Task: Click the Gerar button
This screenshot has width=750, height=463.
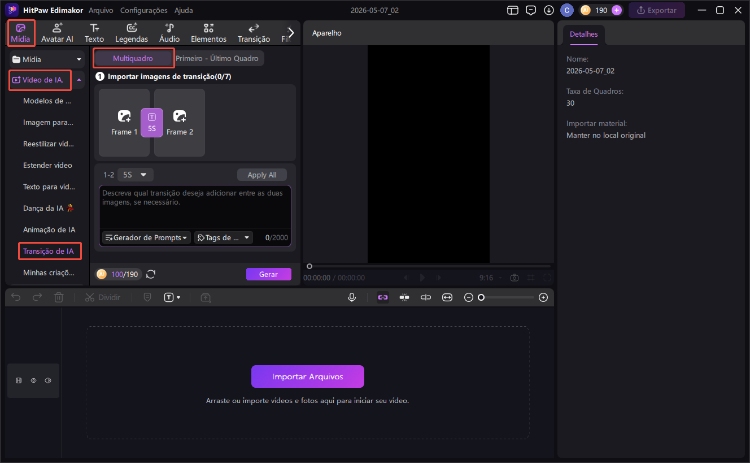Action: [268, 274]
